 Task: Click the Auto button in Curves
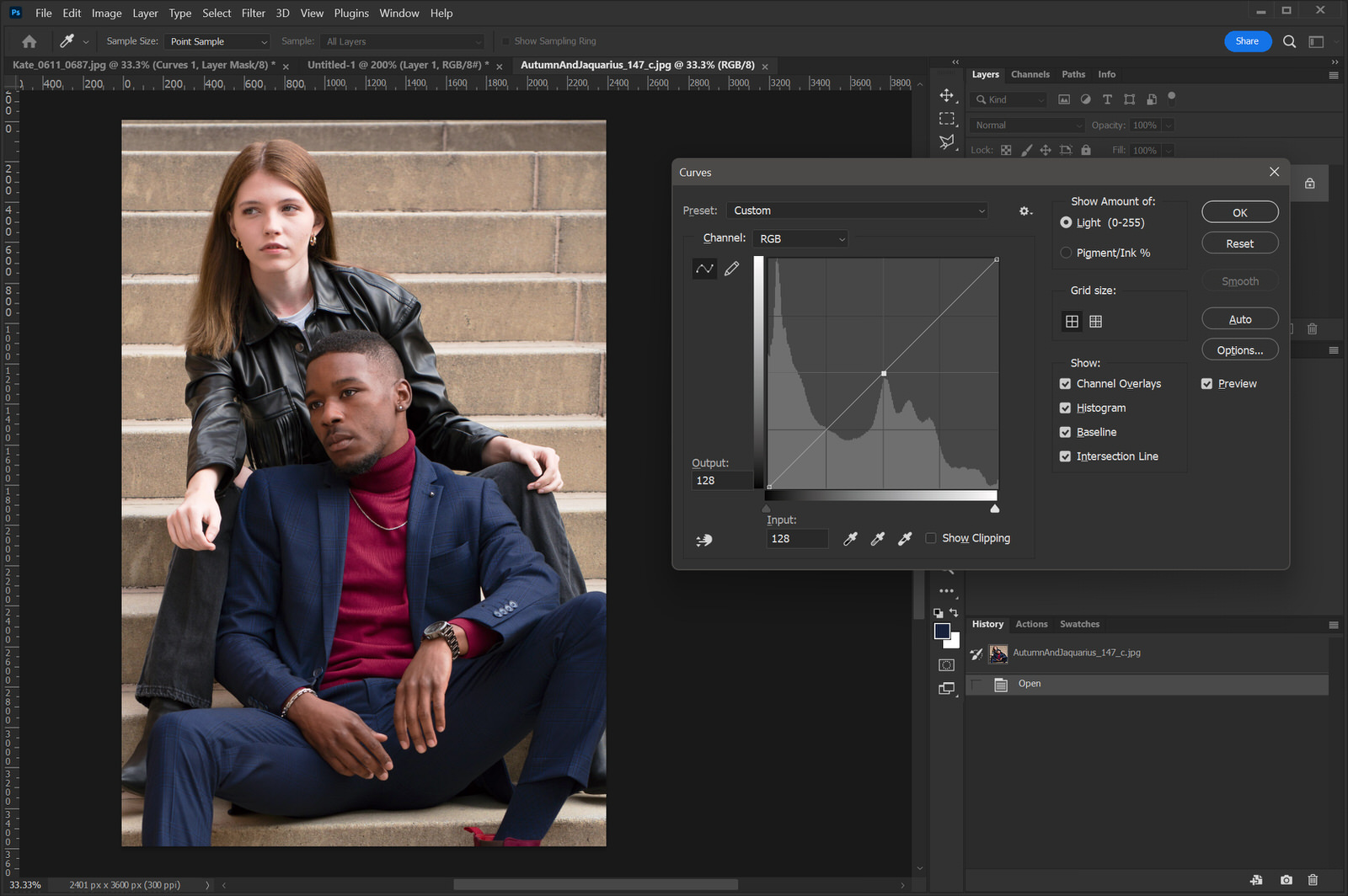(x=1239, y=318)
